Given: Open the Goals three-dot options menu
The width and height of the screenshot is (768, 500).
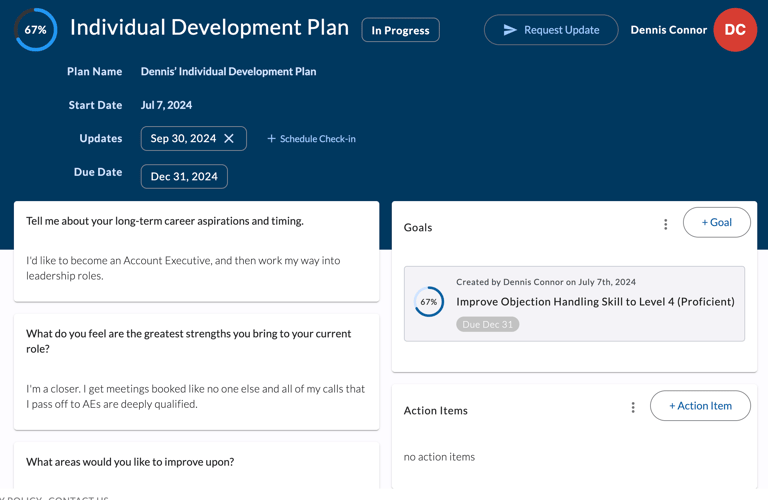Looking at the screenshot, I should [666, 225].
